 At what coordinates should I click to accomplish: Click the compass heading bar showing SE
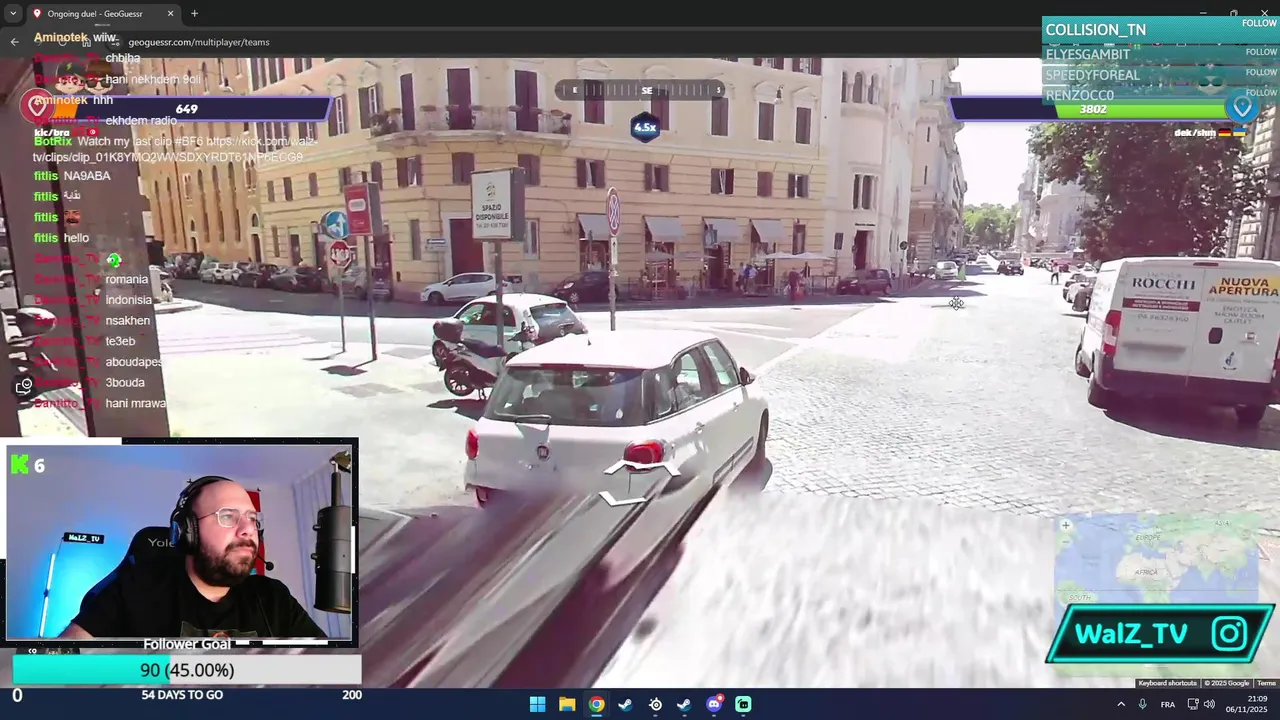pos(645,90)
